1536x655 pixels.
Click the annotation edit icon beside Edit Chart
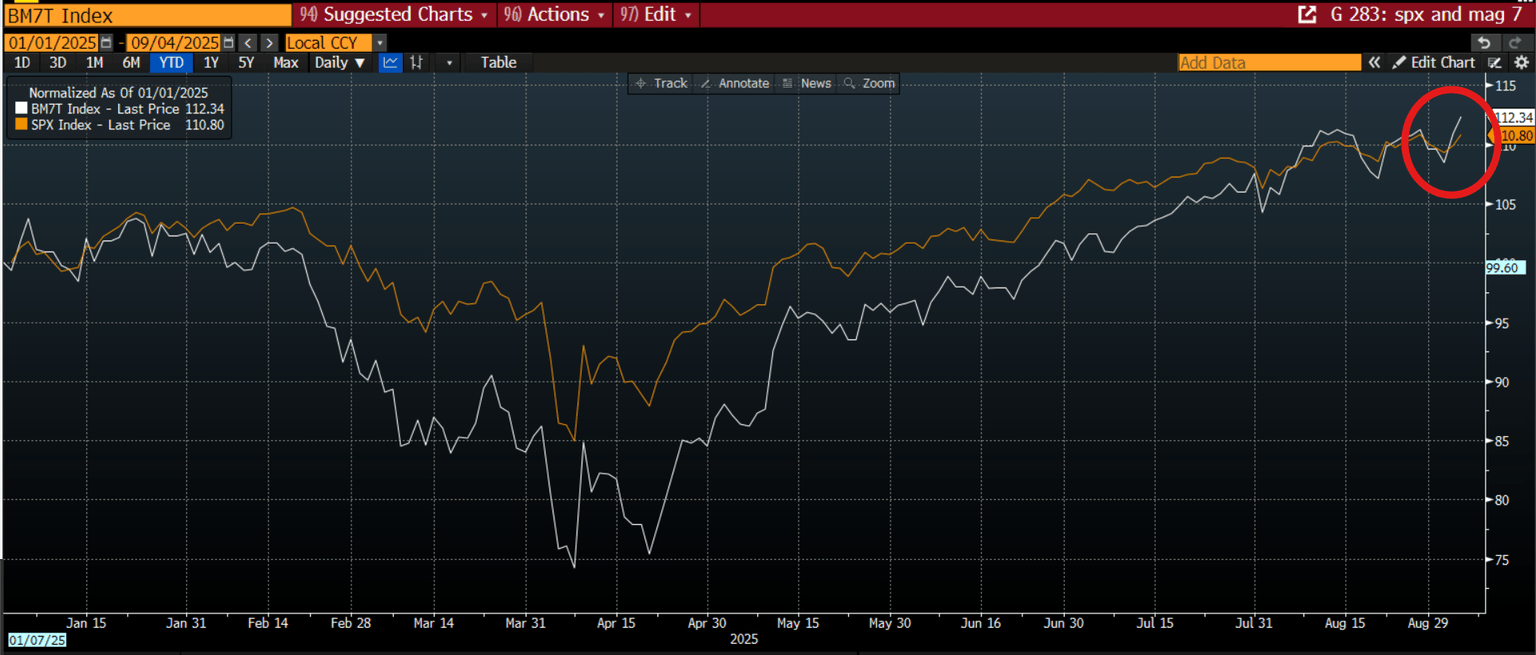(x=1495, y=62)
